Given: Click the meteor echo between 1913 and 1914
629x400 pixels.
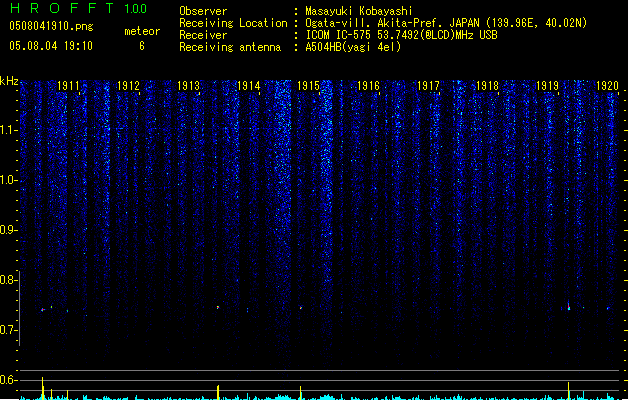Looking at the screenshot, I should coord(218,307).
